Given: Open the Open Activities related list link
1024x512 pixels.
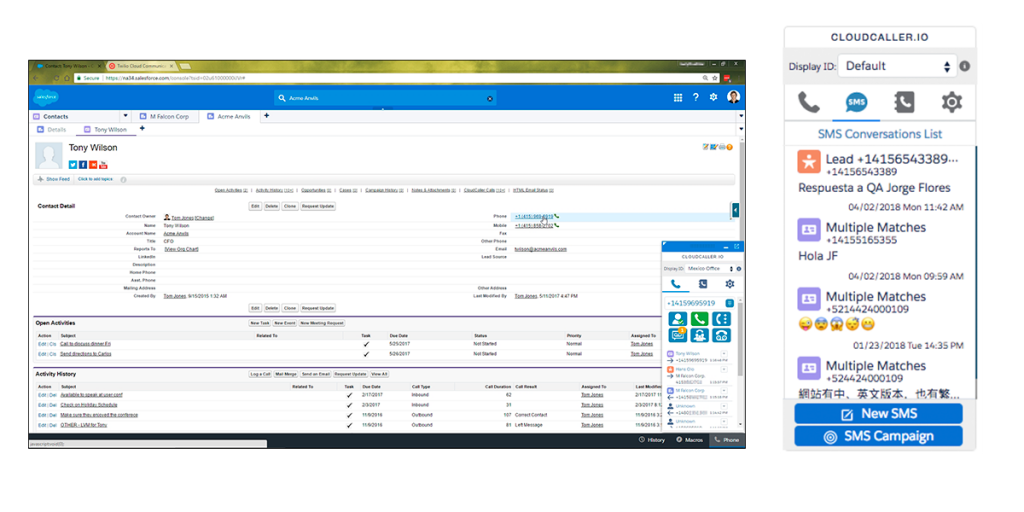Looking at the screenshot, I should [x=231, y=190].
